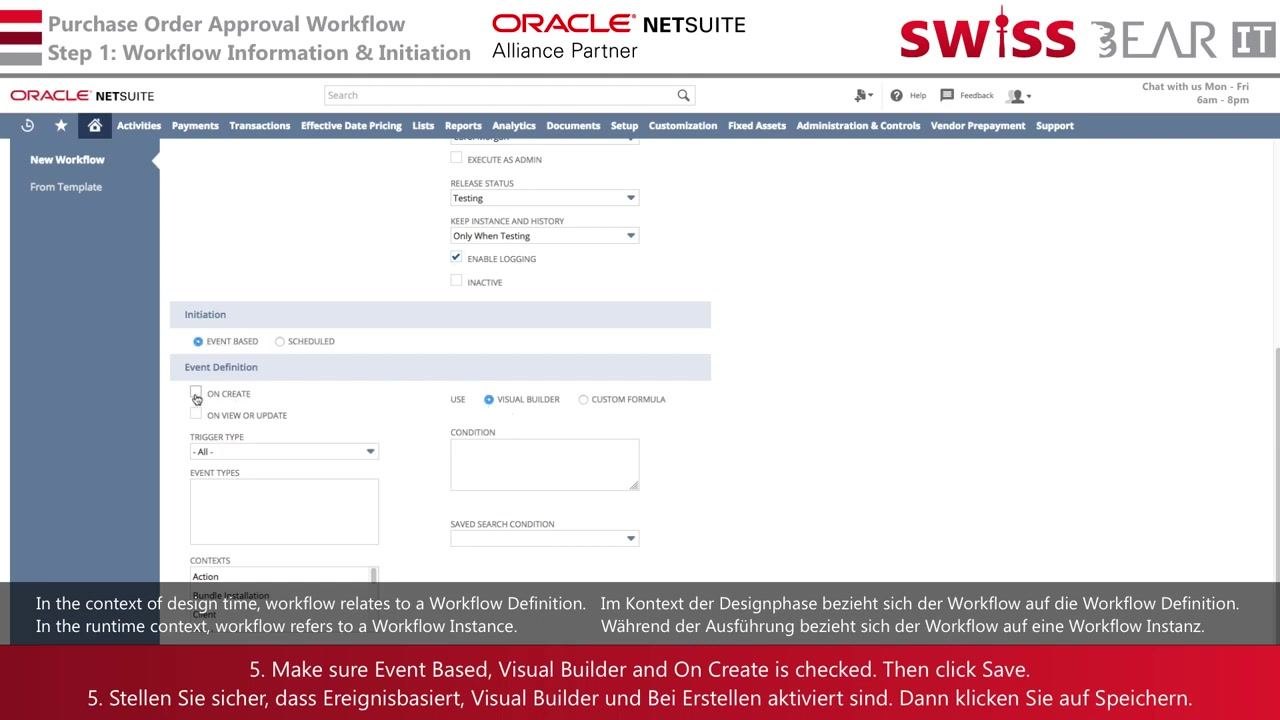Click the Feedback speech bubble icon
The image size is (1280, 720).
[x=947, y=95]
